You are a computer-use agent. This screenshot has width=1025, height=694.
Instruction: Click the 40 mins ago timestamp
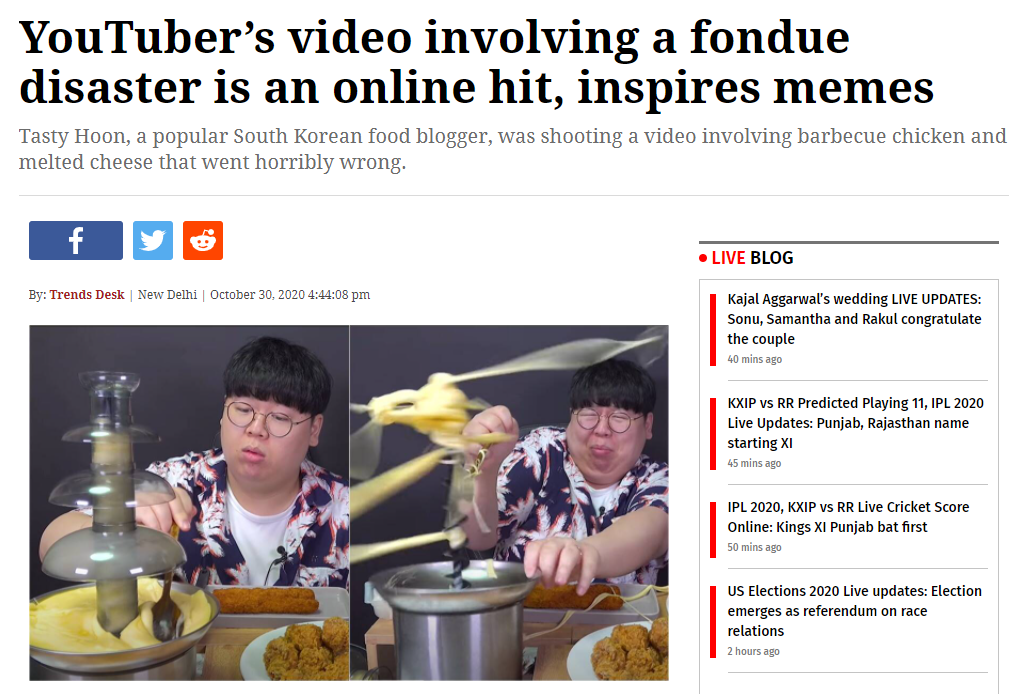[754, 359]
